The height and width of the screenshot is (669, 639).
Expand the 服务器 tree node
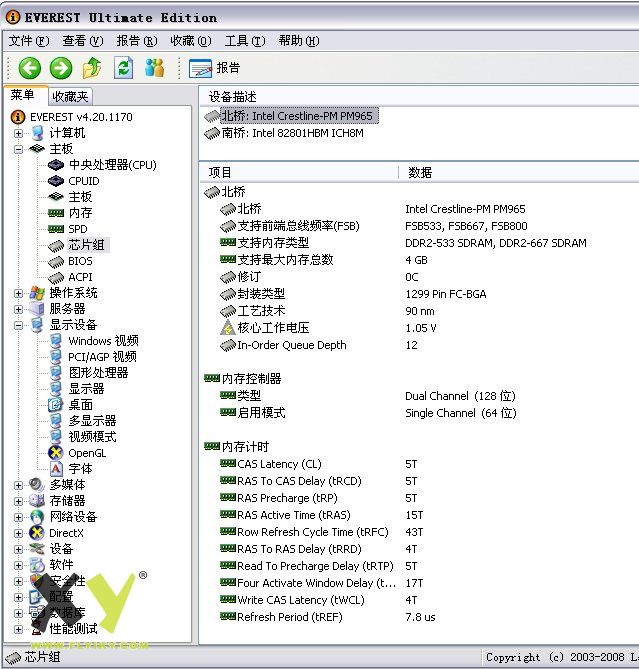[x=18, y=309]
